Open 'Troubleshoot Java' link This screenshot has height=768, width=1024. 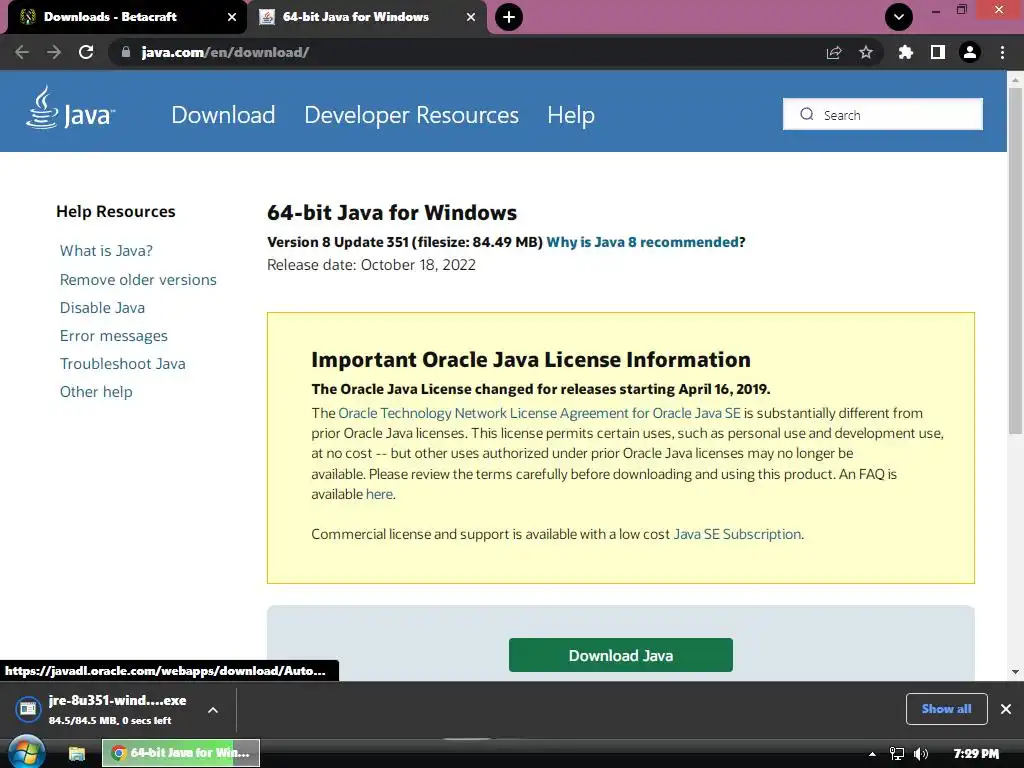point(123,364)
